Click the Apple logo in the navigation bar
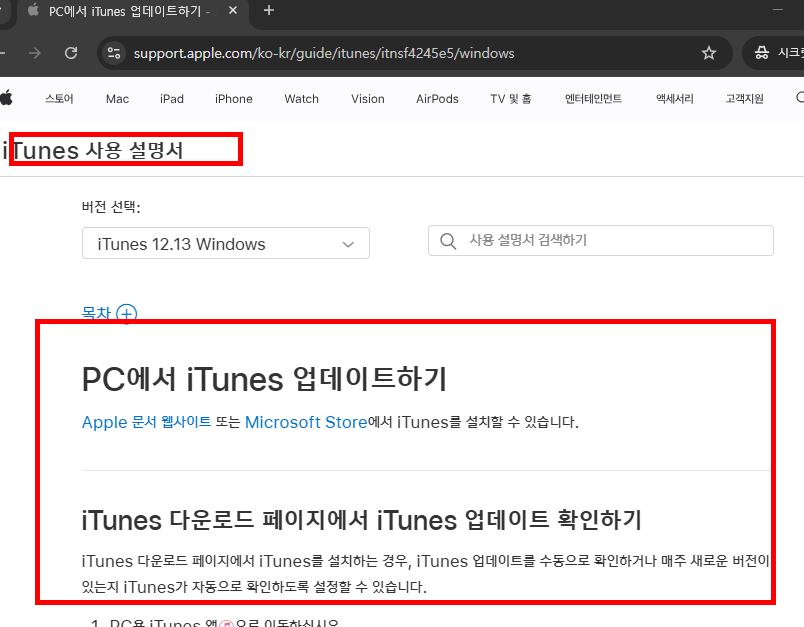The width and height of the screenshot is (804, 627). 10,98
